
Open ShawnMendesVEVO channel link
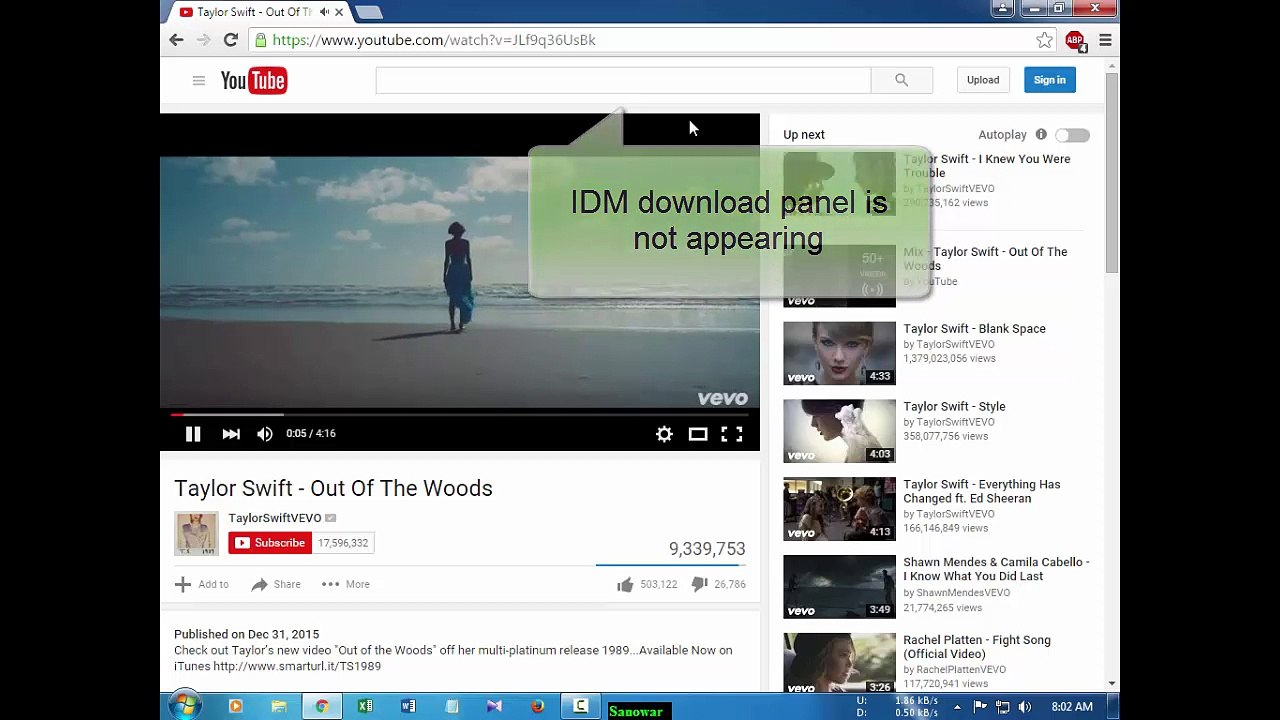coord(961,593)
